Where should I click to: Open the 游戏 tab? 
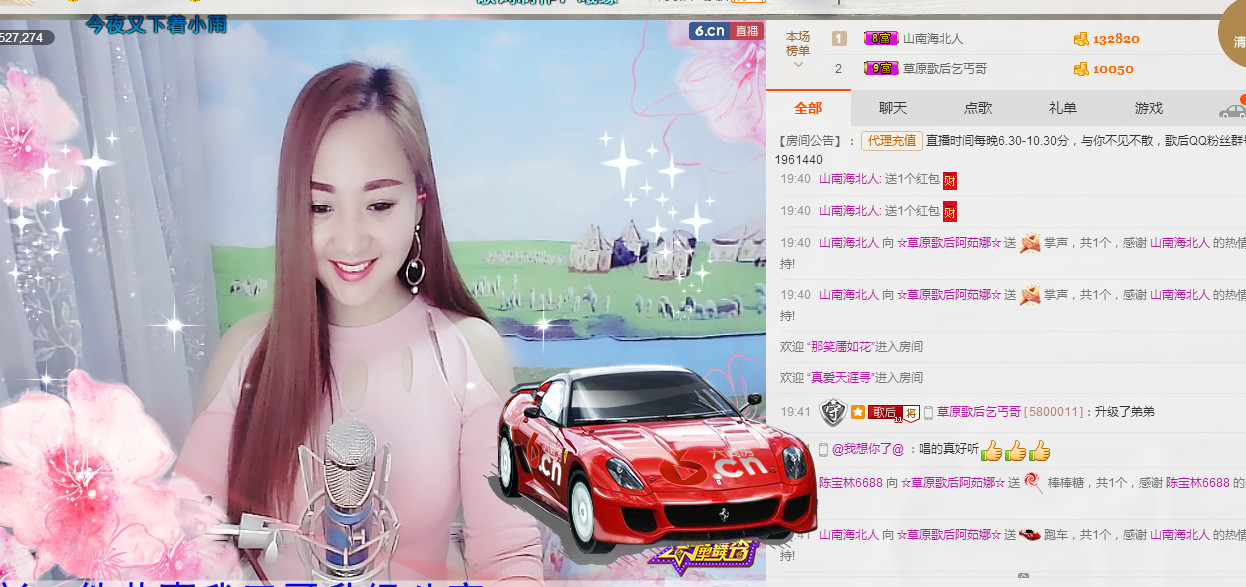click(x=1149, y=108)
